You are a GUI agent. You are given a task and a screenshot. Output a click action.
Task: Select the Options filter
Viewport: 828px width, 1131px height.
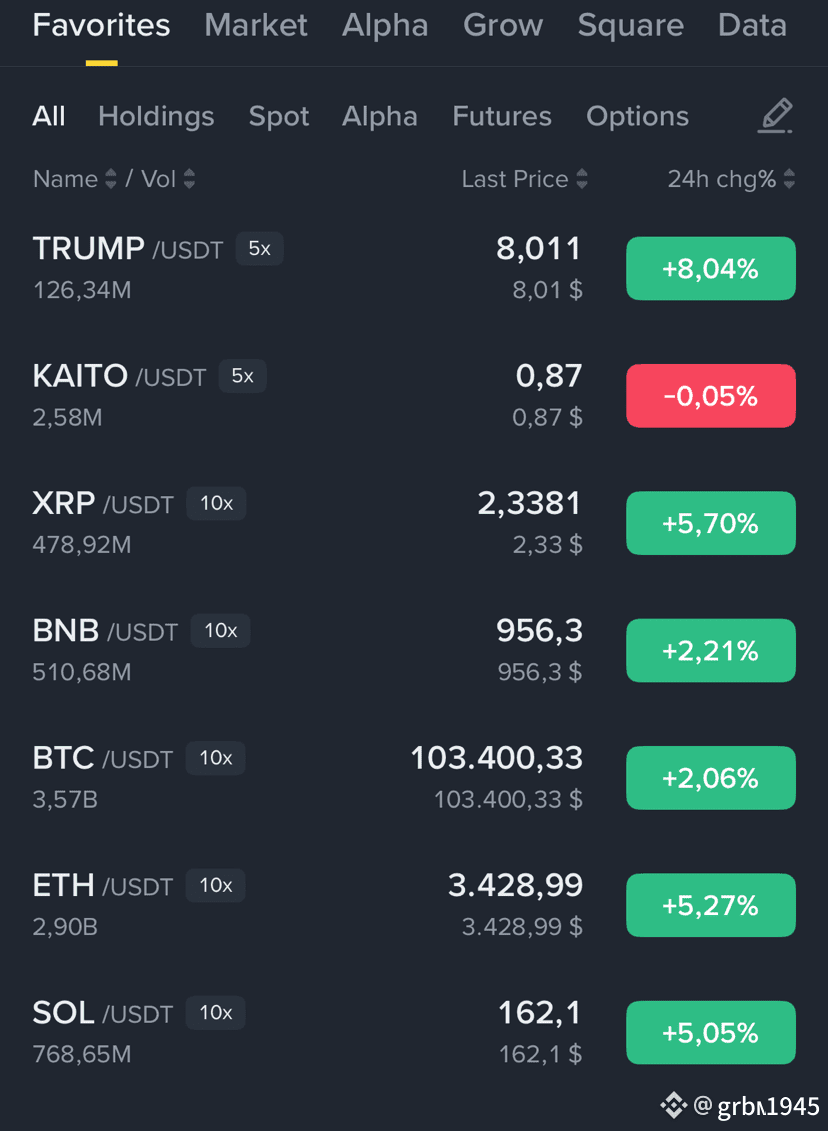pos(638,116)
